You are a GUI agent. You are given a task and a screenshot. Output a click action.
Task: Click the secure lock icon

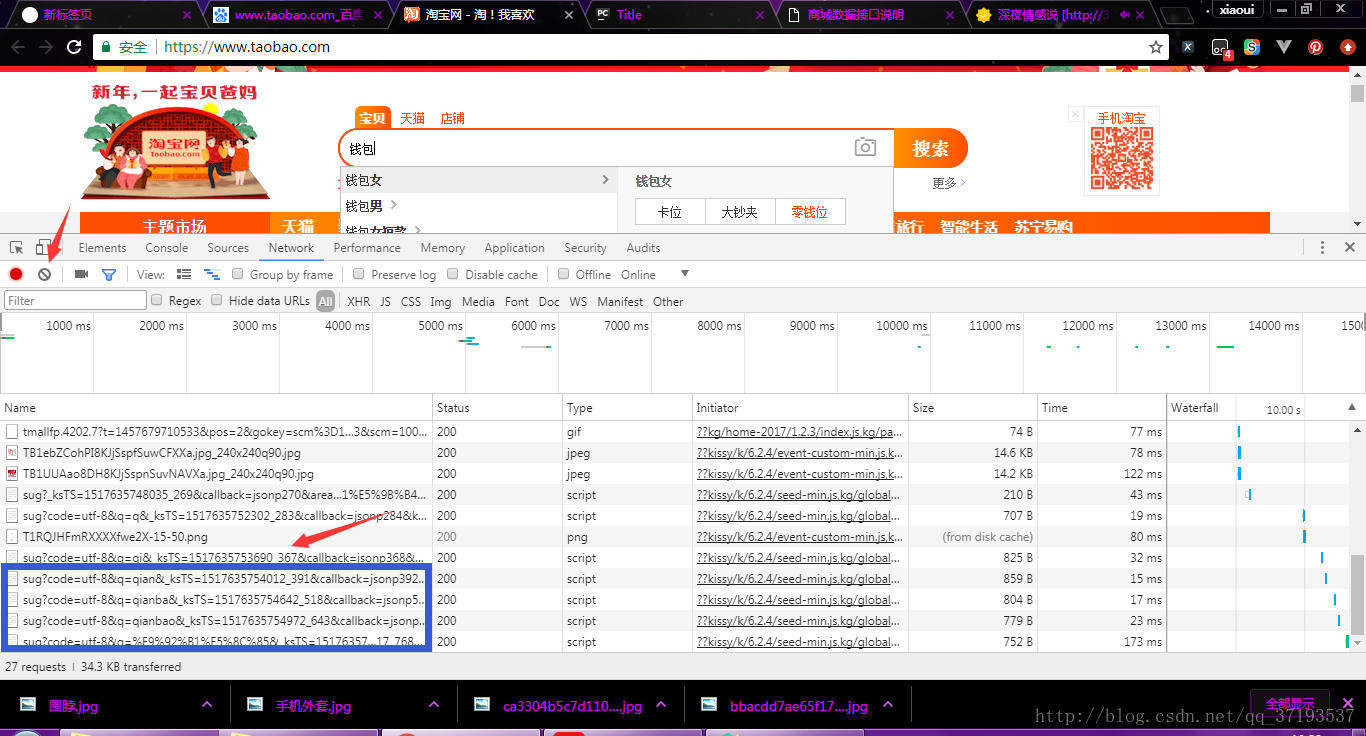(107, 47)
